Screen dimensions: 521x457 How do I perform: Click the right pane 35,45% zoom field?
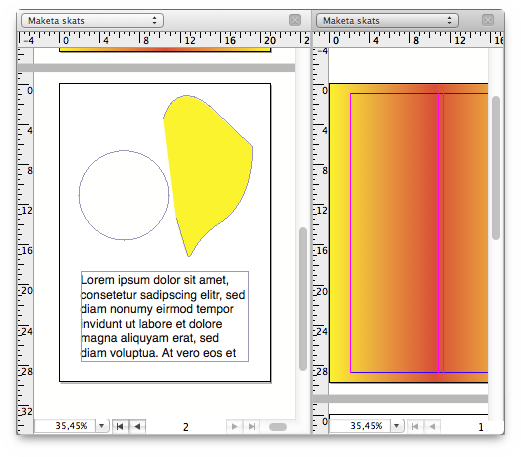tap(360, 426)
